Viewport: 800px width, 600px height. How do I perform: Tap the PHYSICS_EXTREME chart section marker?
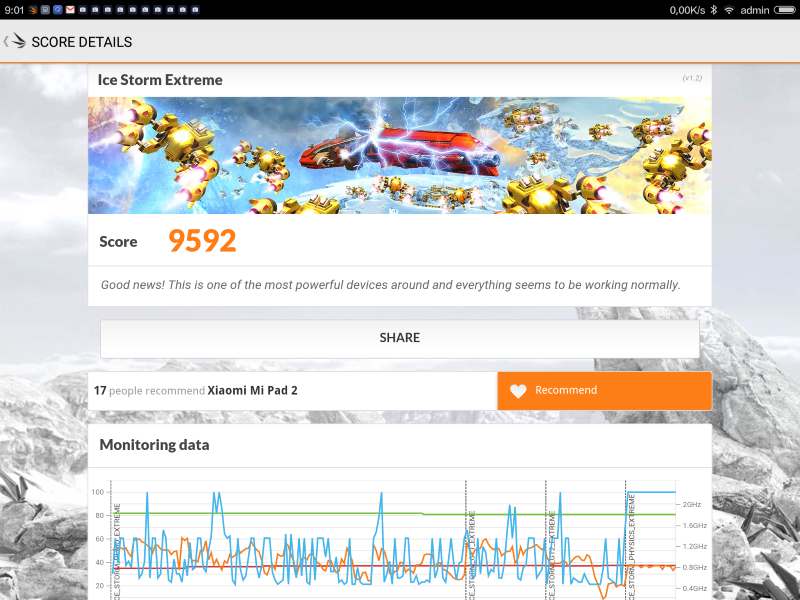(x=632, y=547)
